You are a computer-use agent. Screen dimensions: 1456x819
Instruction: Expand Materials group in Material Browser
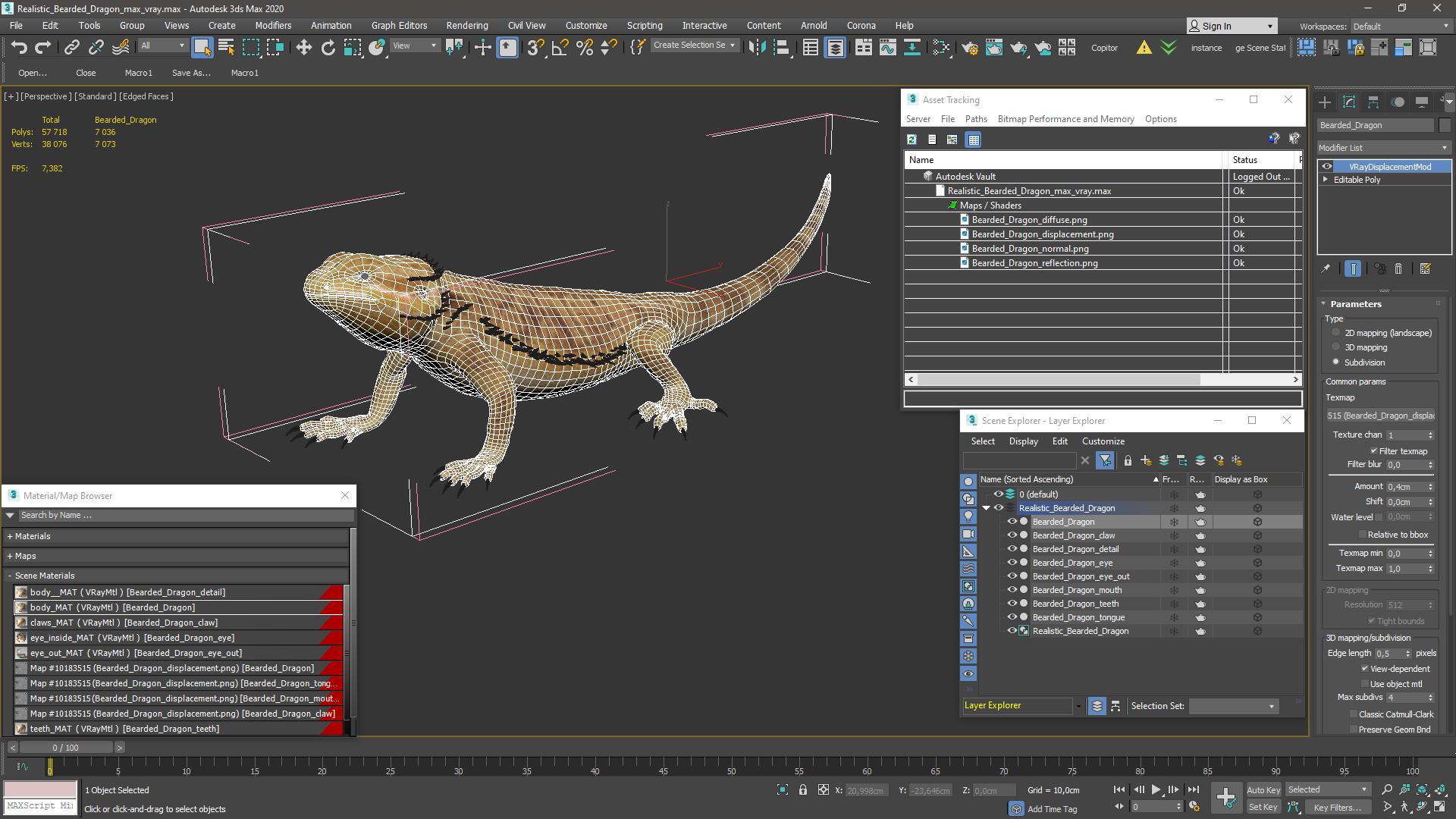29,536
